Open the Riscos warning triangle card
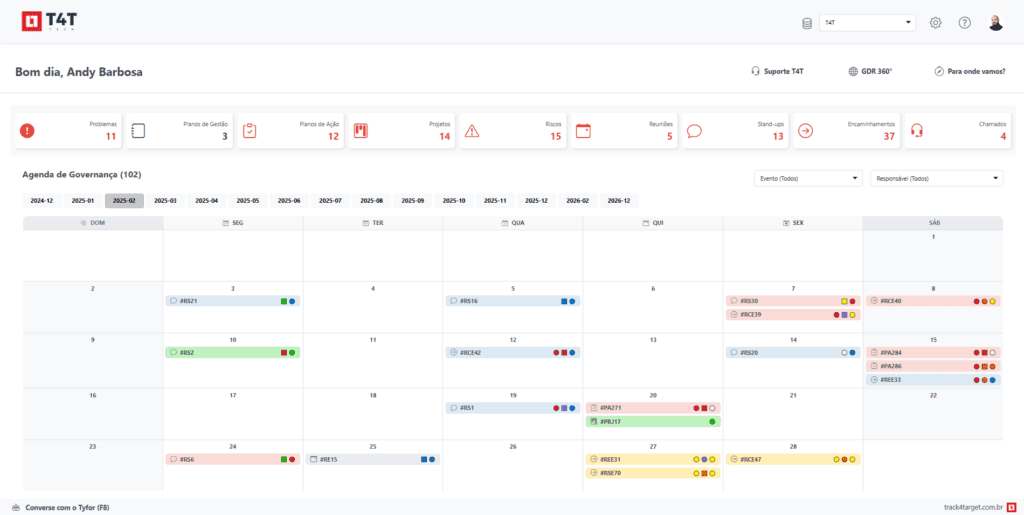The width and height of the screenshot is (1024, 515). [x=509, y=131]
